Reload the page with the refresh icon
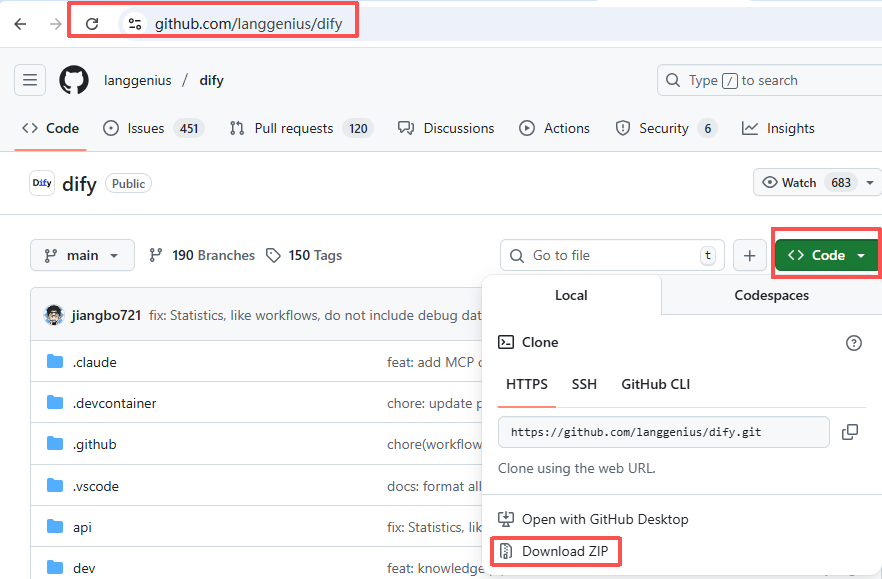 tap(92, 24)
